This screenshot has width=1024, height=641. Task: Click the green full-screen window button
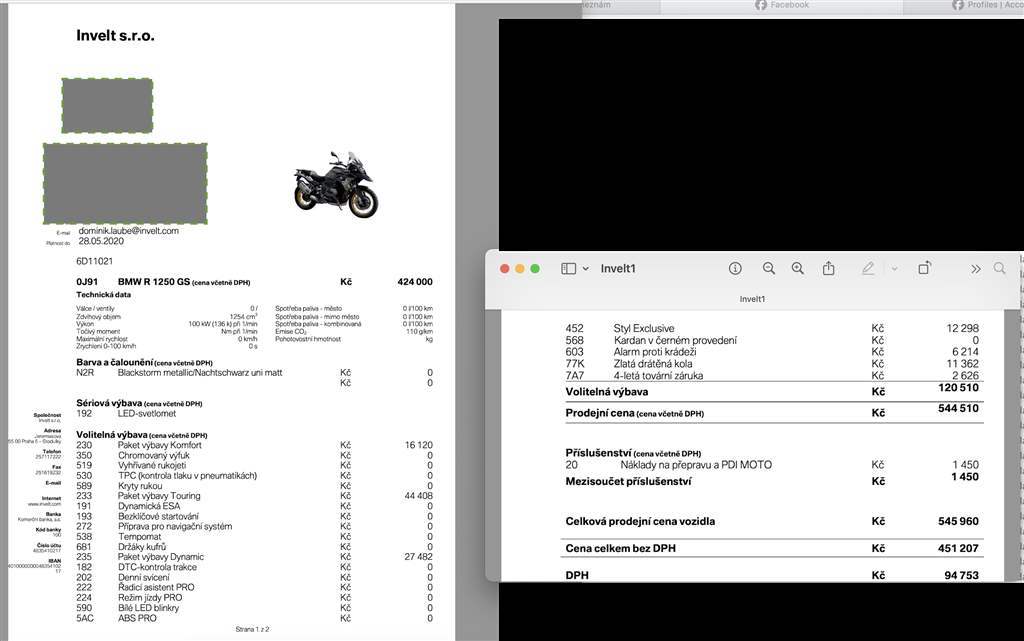click(535, 269)
